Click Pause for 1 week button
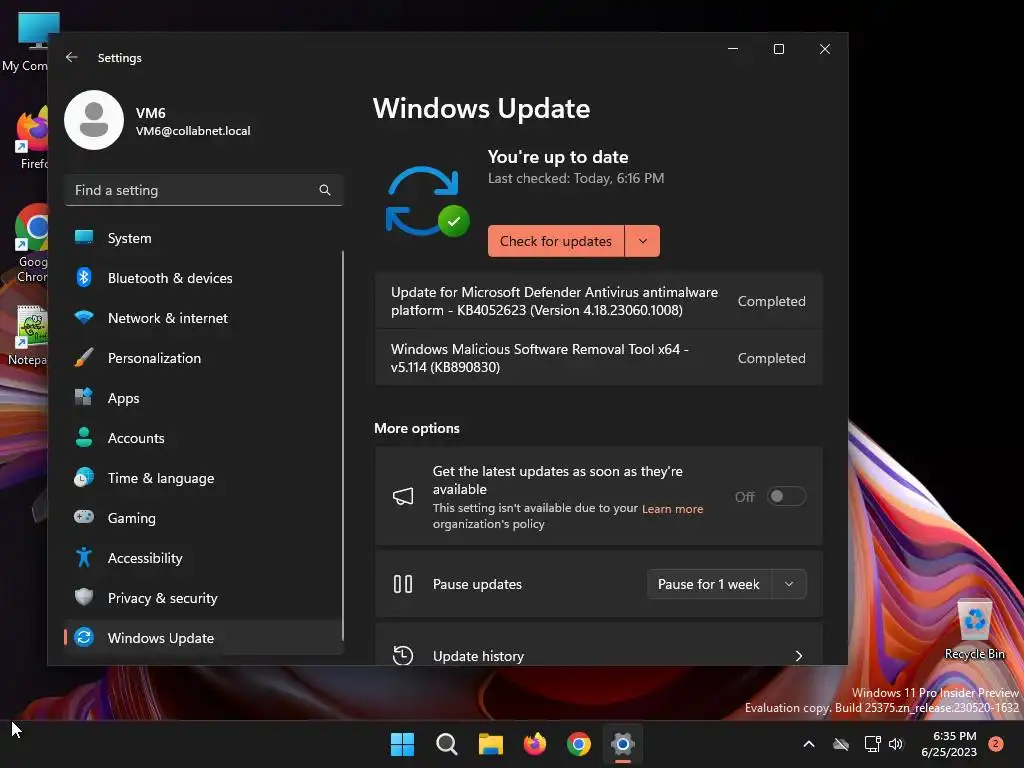1024x768 pixels. click(x=709, y=584)
